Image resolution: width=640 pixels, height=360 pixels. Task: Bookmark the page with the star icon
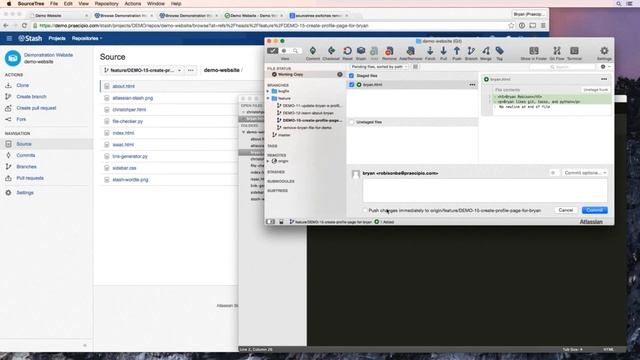point(511,25)
